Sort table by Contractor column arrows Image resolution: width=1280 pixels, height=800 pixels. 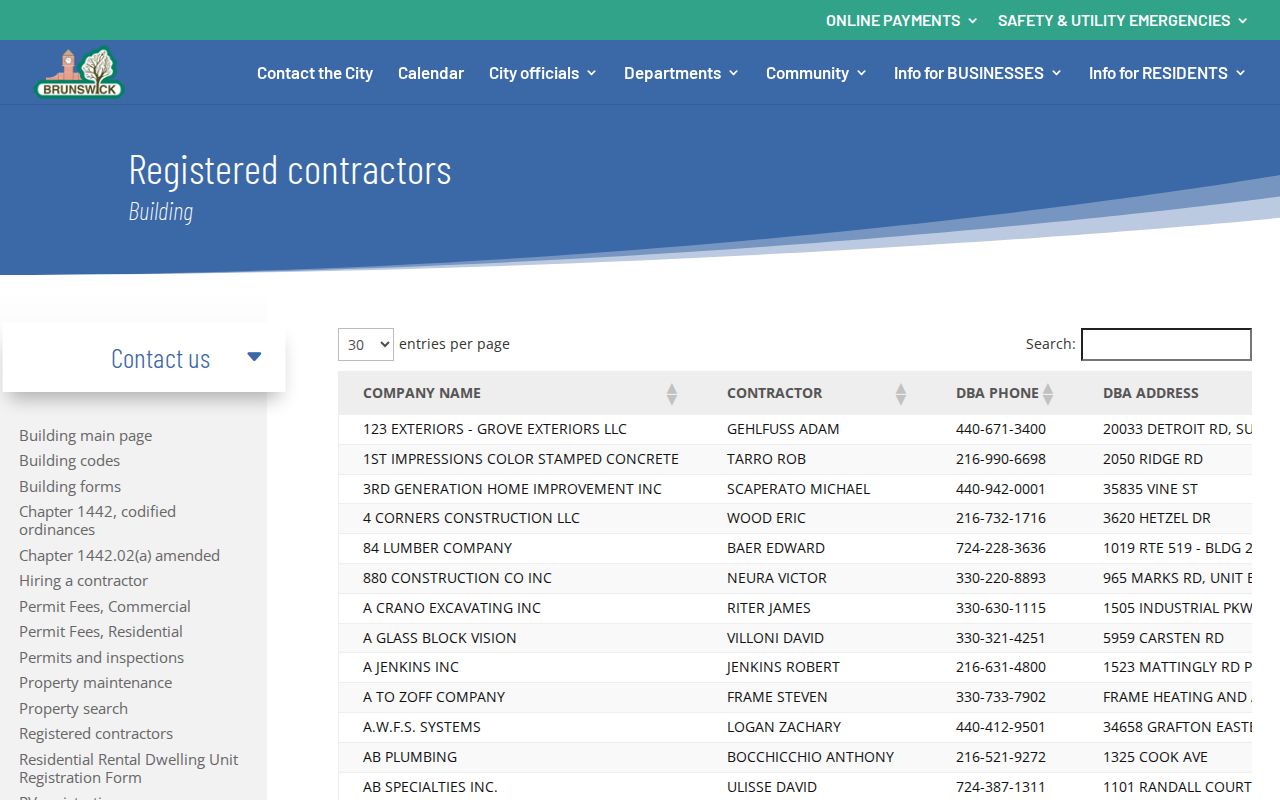tap(900, 394)
